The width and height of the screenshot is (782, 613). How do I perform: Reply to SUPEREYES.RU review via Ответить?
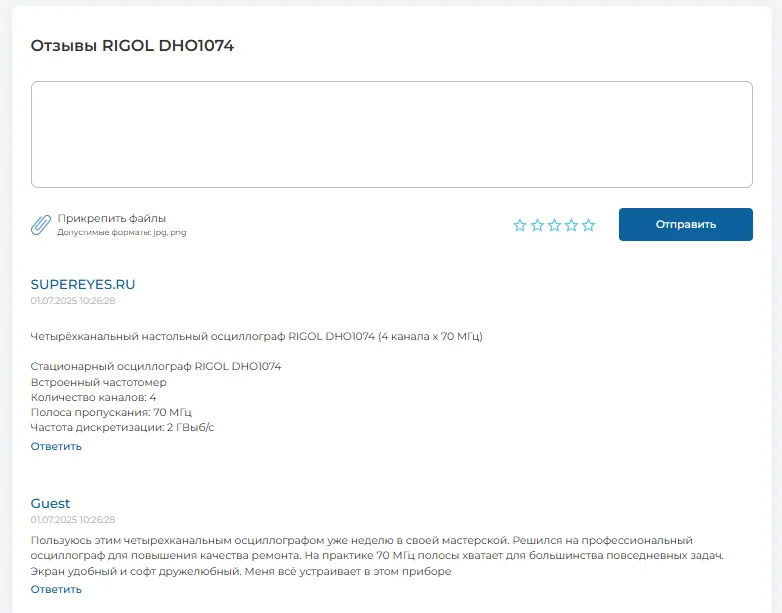(x=56, y=446)
